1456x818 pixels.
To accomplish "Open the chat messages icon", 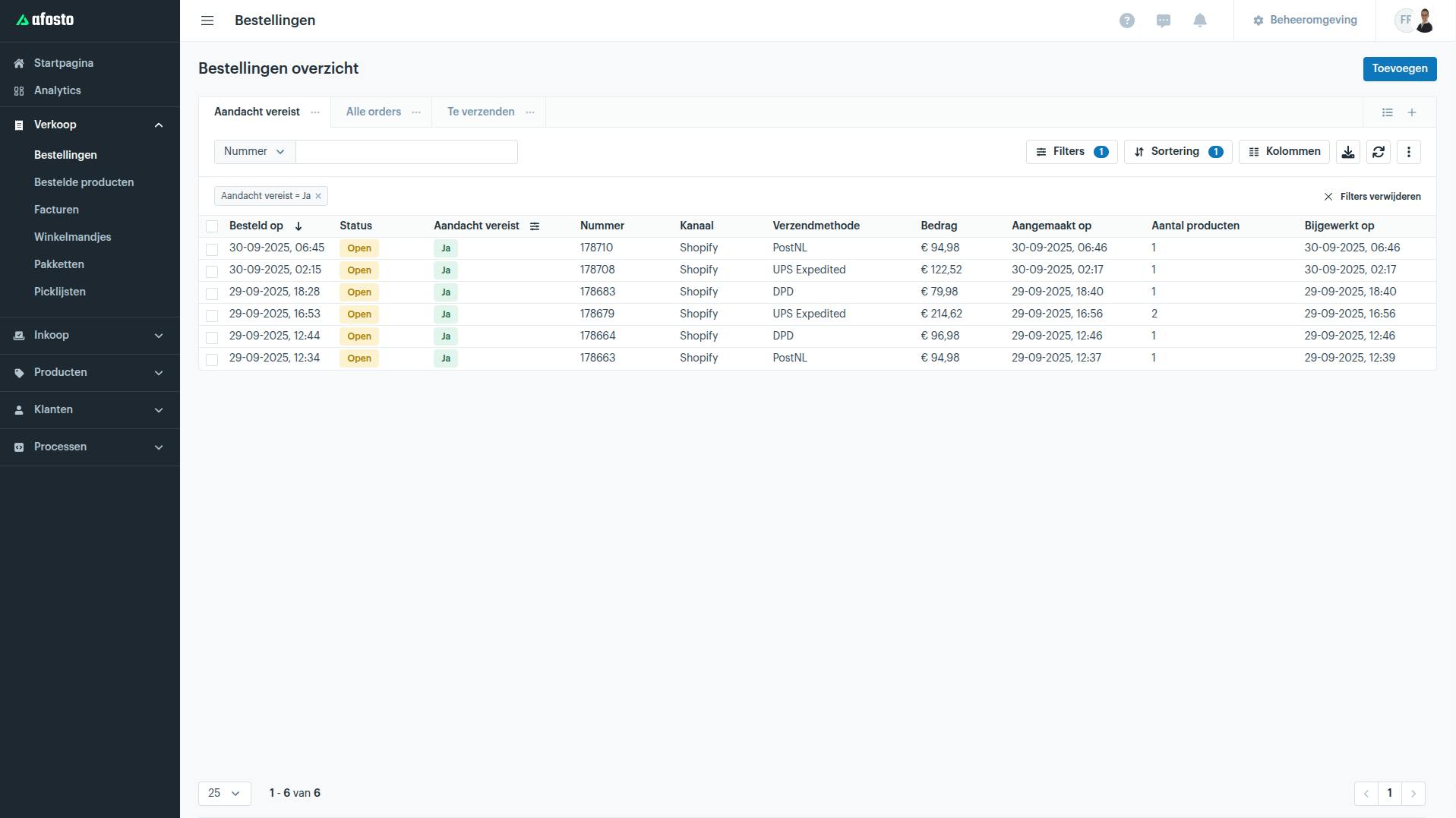I will 1164,21.
